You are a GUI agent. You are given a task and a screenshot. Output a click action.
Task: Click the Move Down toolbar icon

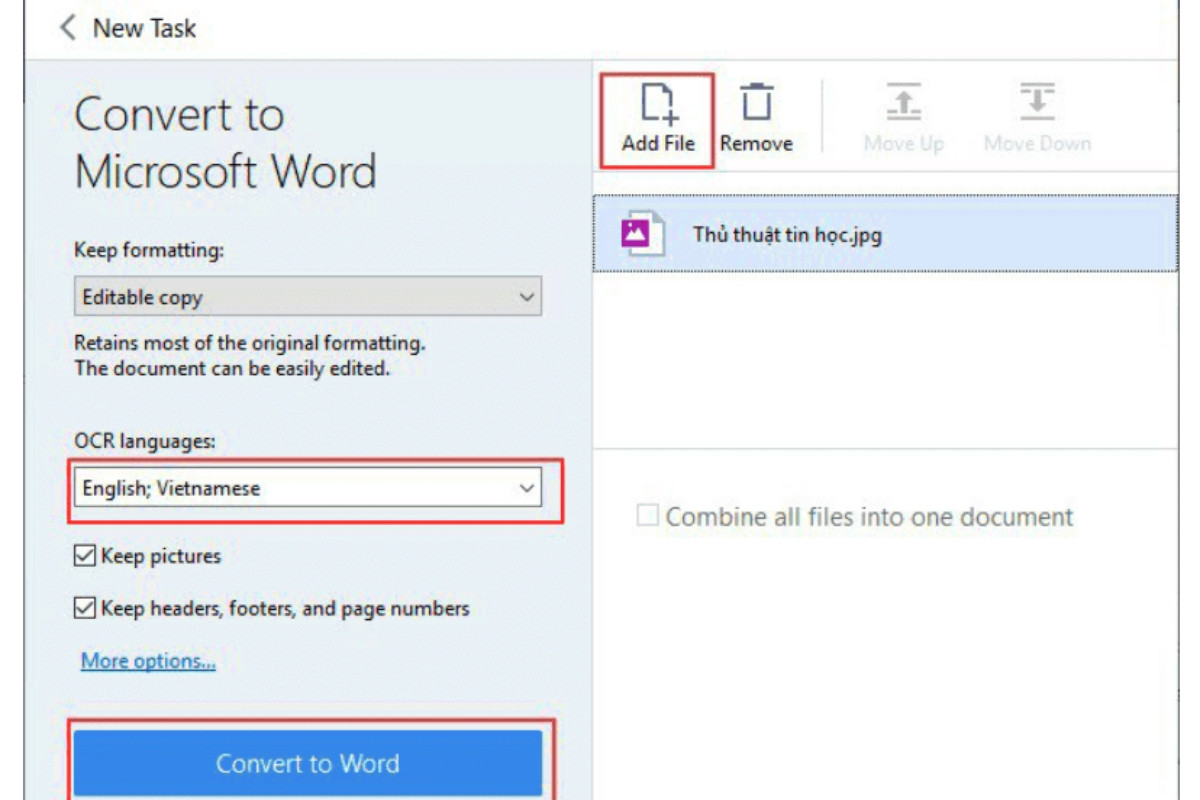1037,104
